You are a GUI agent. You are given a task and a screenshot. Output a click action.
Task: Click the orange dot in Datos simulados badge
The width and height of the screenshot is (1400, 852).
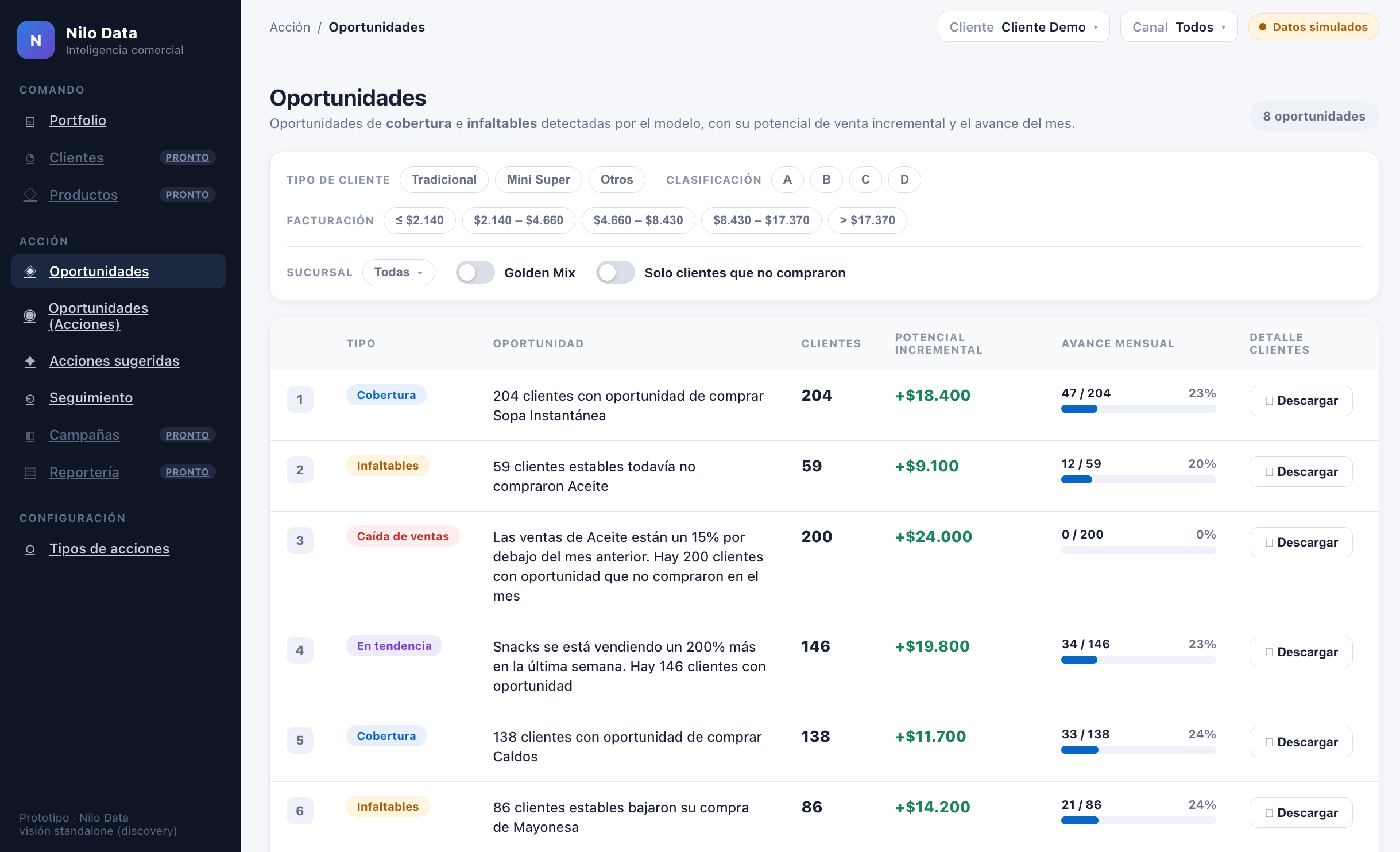coord(1263,27)
